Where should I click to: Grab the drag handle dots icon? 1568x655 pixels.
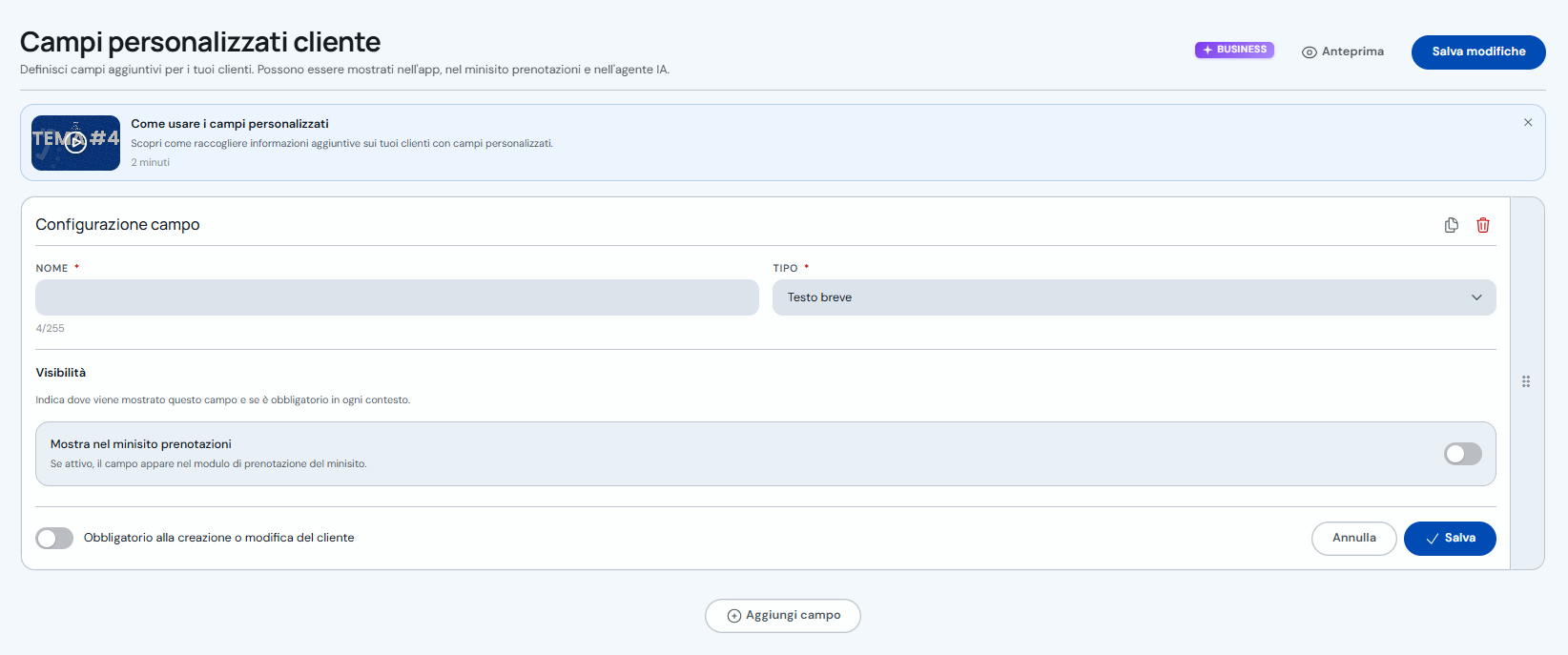click(x=1526, y=381)
